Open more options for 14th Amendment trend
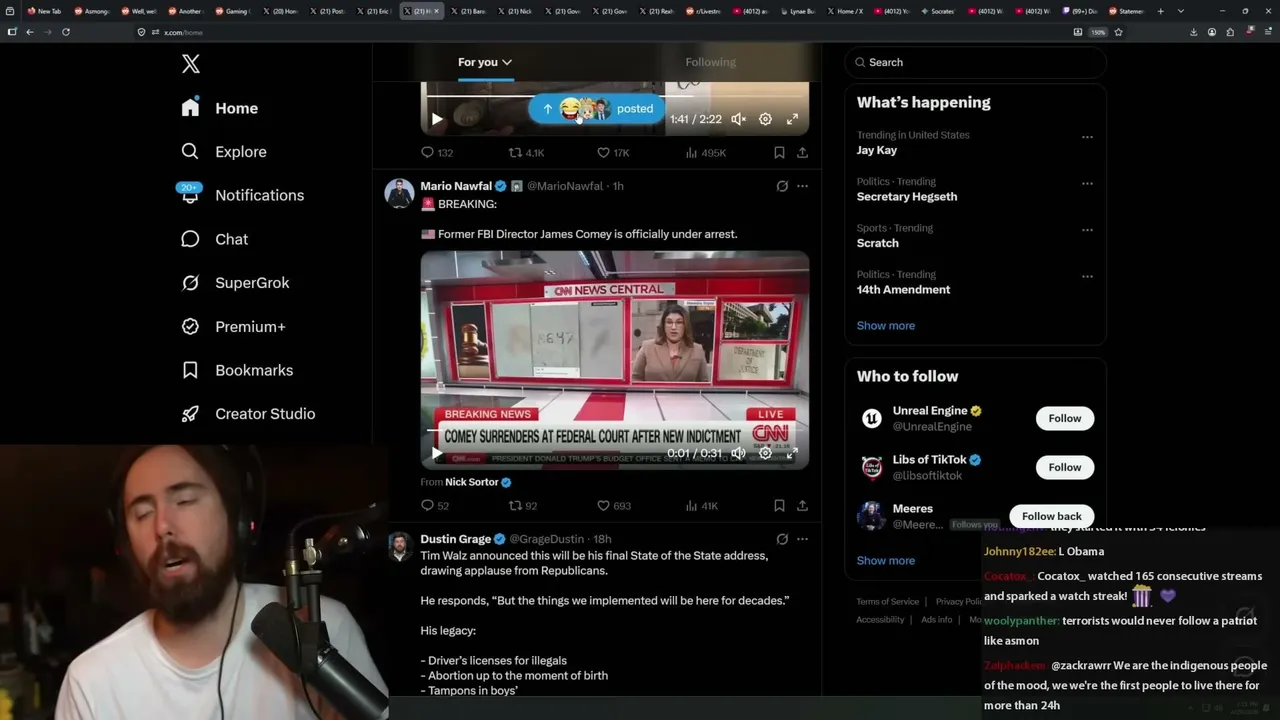 [1087, 277]
